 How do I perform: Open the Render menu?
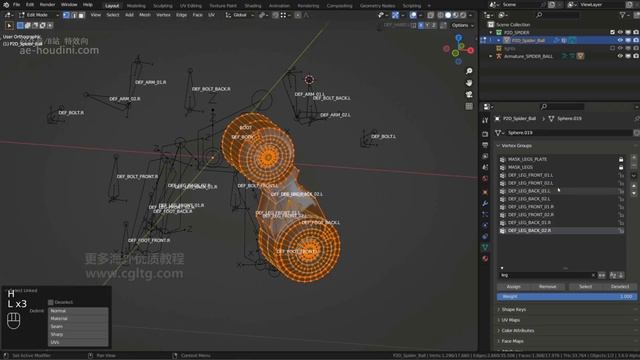coord(47,5)
